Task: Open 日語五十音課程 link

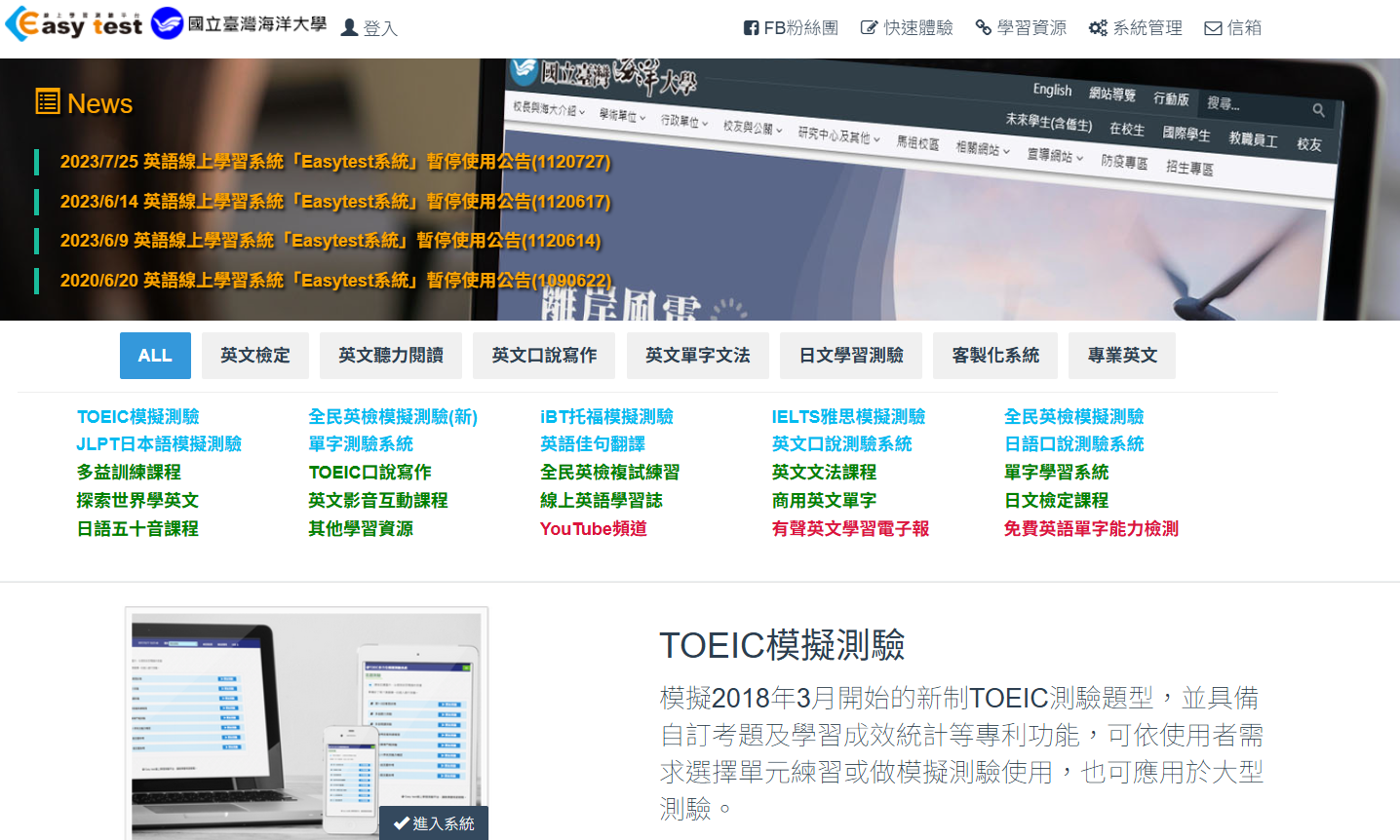Action: point(137,529)
